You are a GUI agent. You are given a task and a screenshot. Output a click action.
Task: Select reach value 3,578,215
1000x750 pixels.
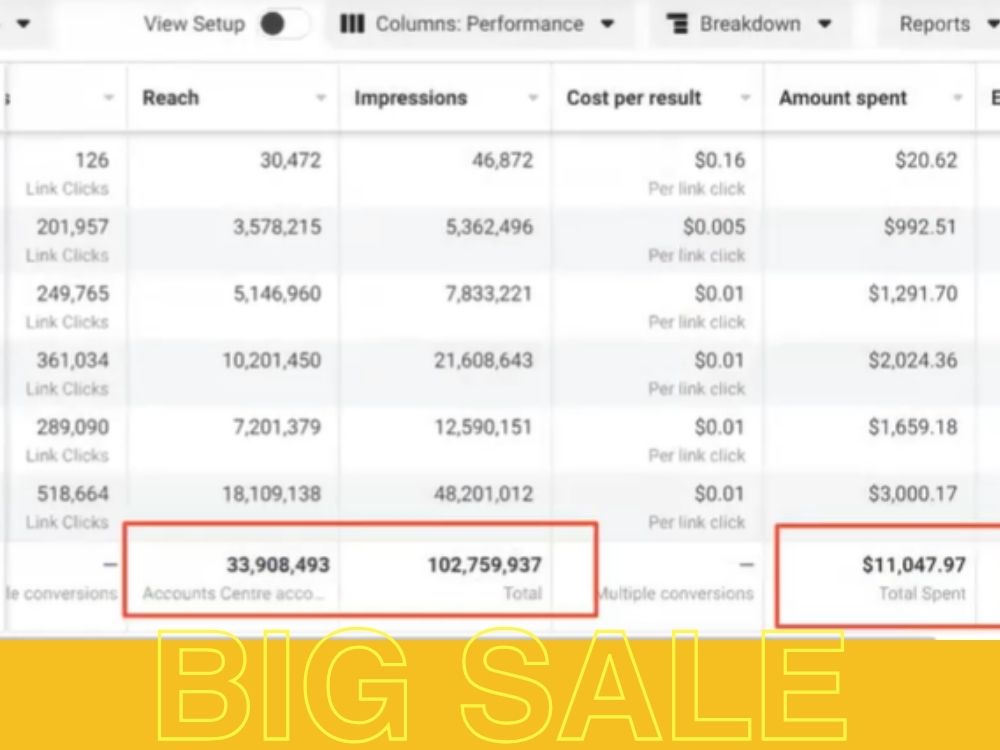pyautogui.click(x=277, y=227)
